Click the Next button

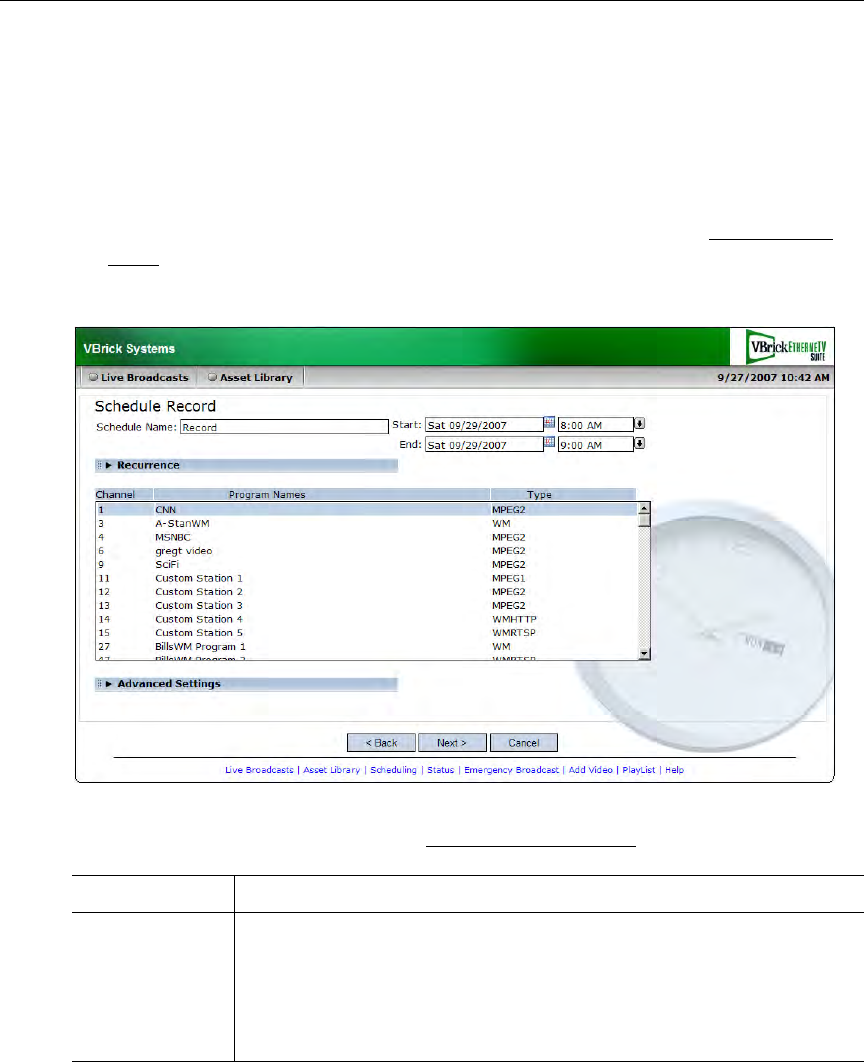point(451,743)
